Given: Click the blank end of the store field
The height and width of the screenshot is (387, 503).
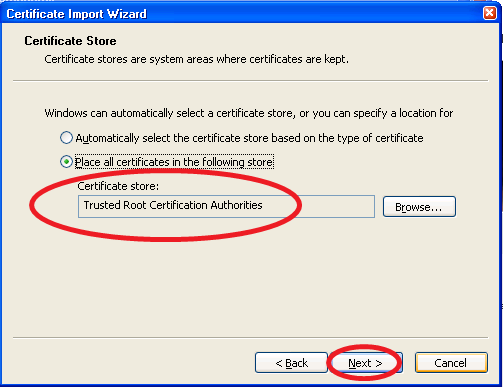Looking at the screenshot, I should point(337,207).
